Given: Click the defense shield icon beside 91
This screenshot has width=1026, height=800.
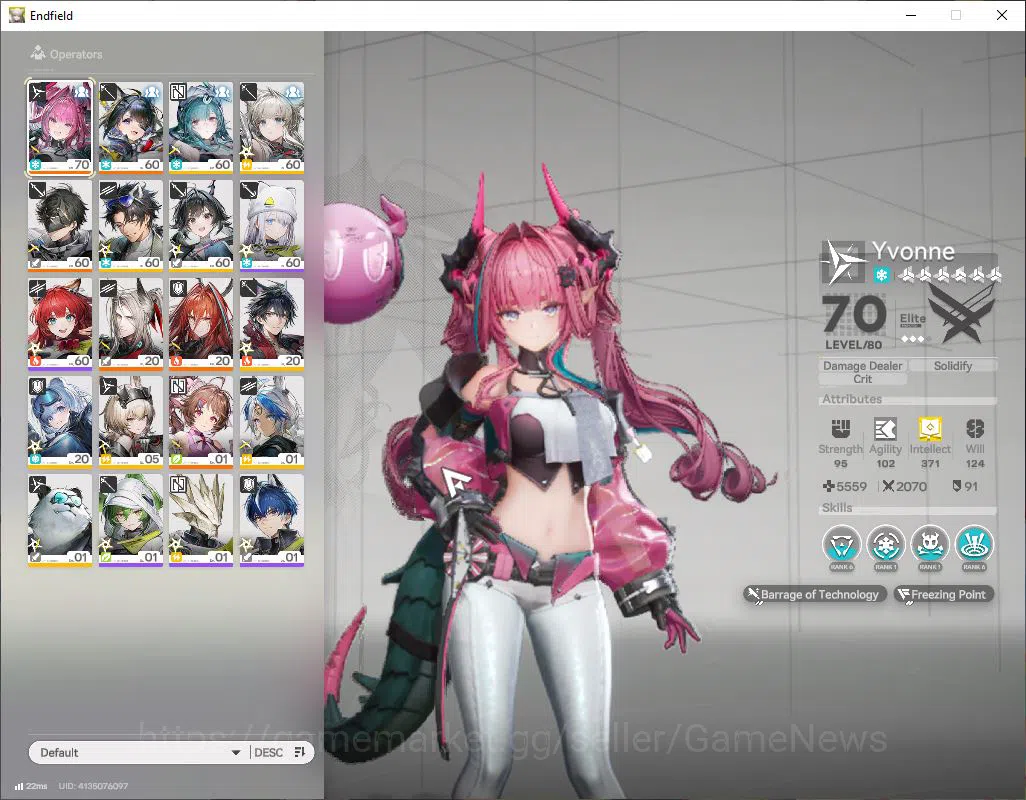Looking at the screenshot, I should click(x=957, y=486).
